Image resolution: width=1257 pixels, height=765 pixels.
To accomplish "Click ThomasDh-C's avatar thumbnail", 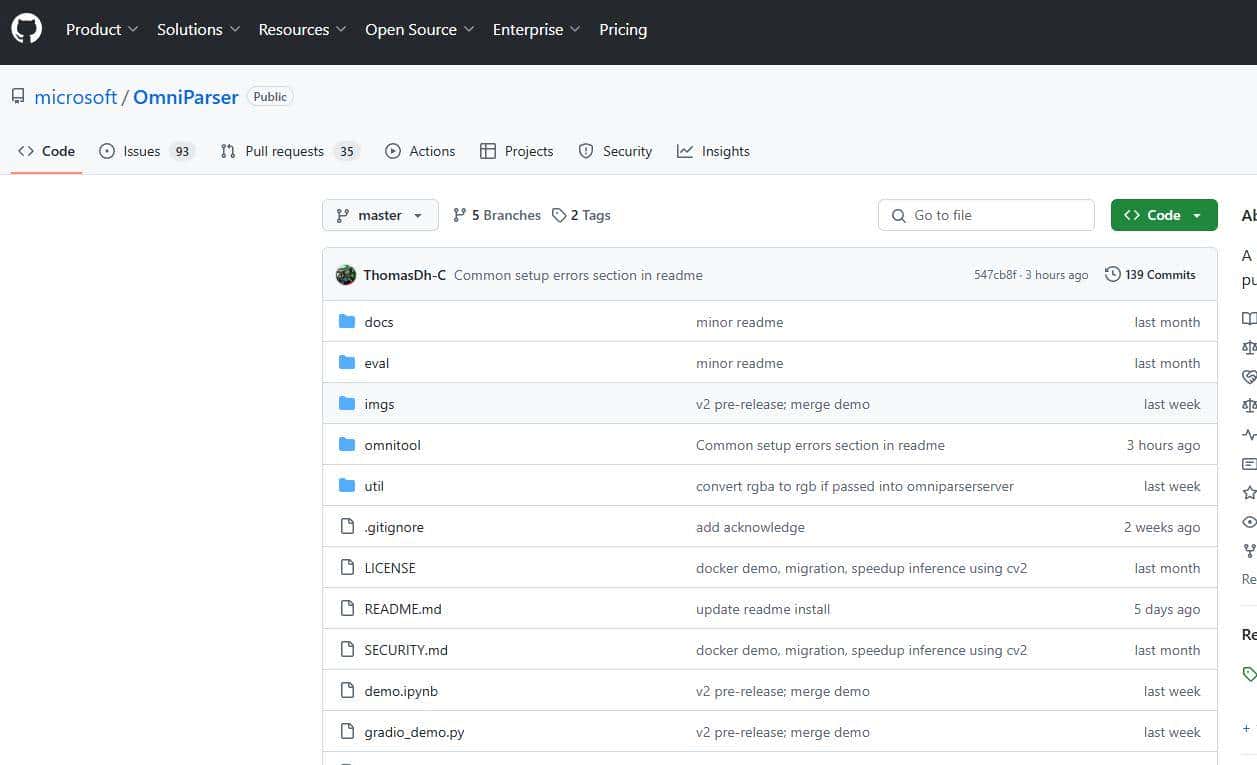I will click(346, 274).
